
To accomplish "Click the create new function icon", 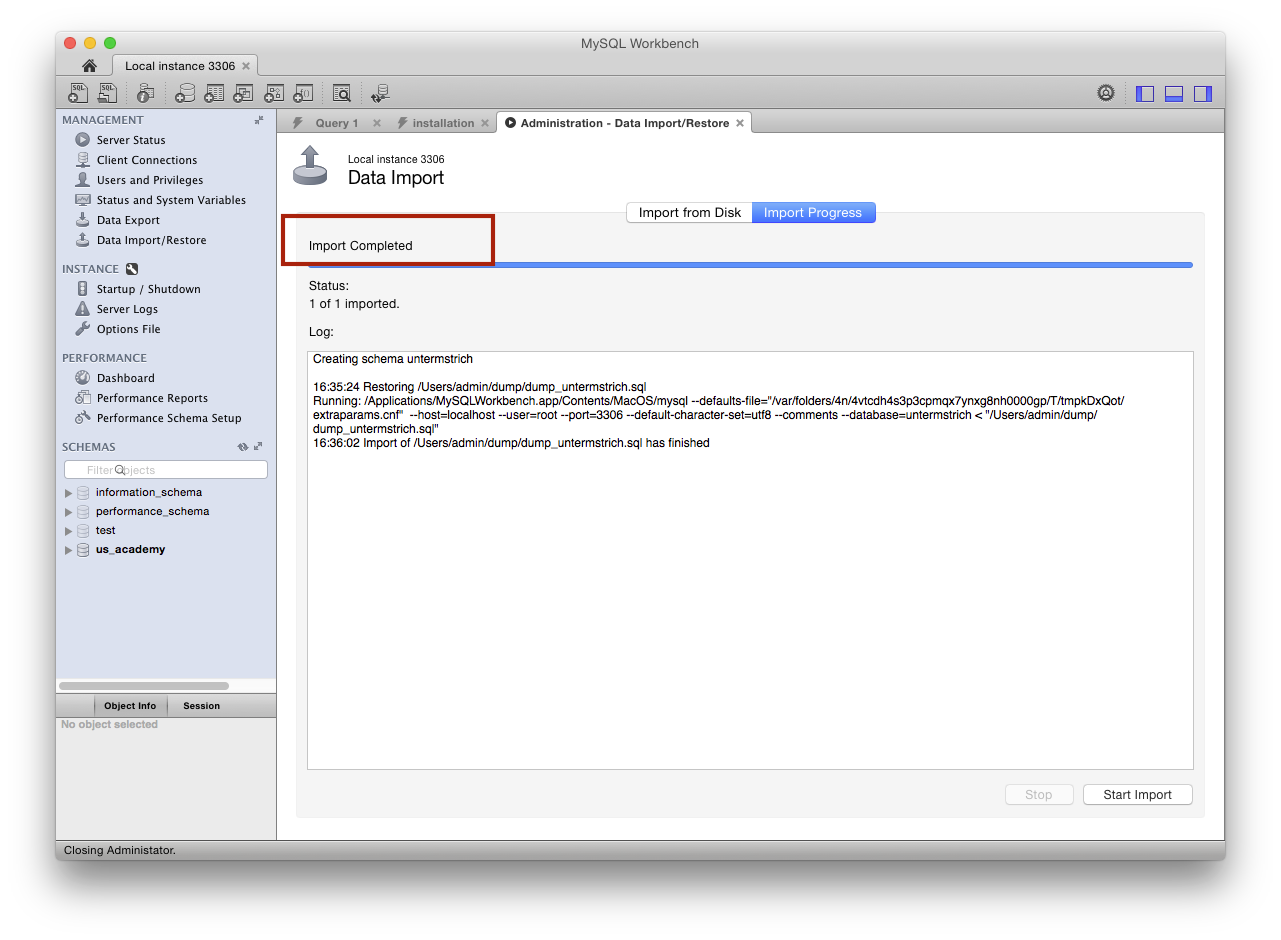I will coord(303,93).
